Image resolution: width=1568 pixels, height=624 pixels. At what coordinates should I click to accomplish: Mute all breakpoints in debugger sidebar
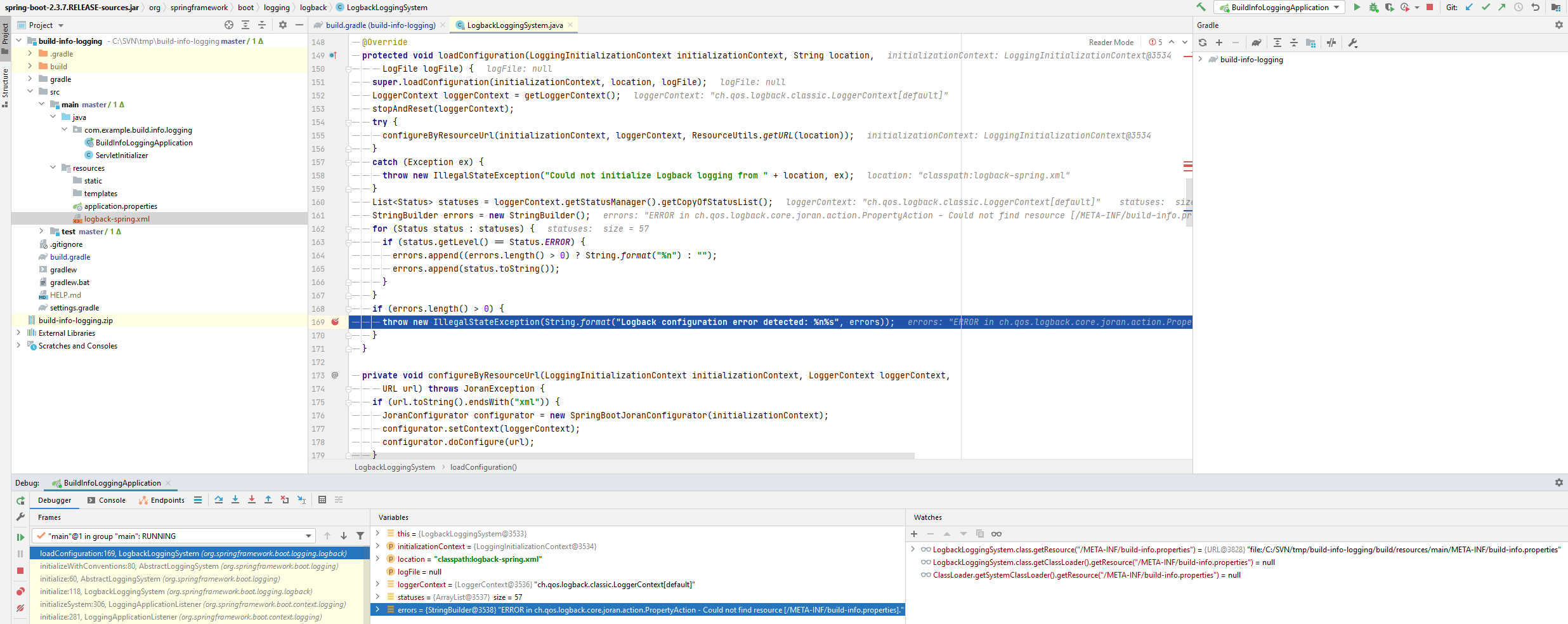(20, 608)
